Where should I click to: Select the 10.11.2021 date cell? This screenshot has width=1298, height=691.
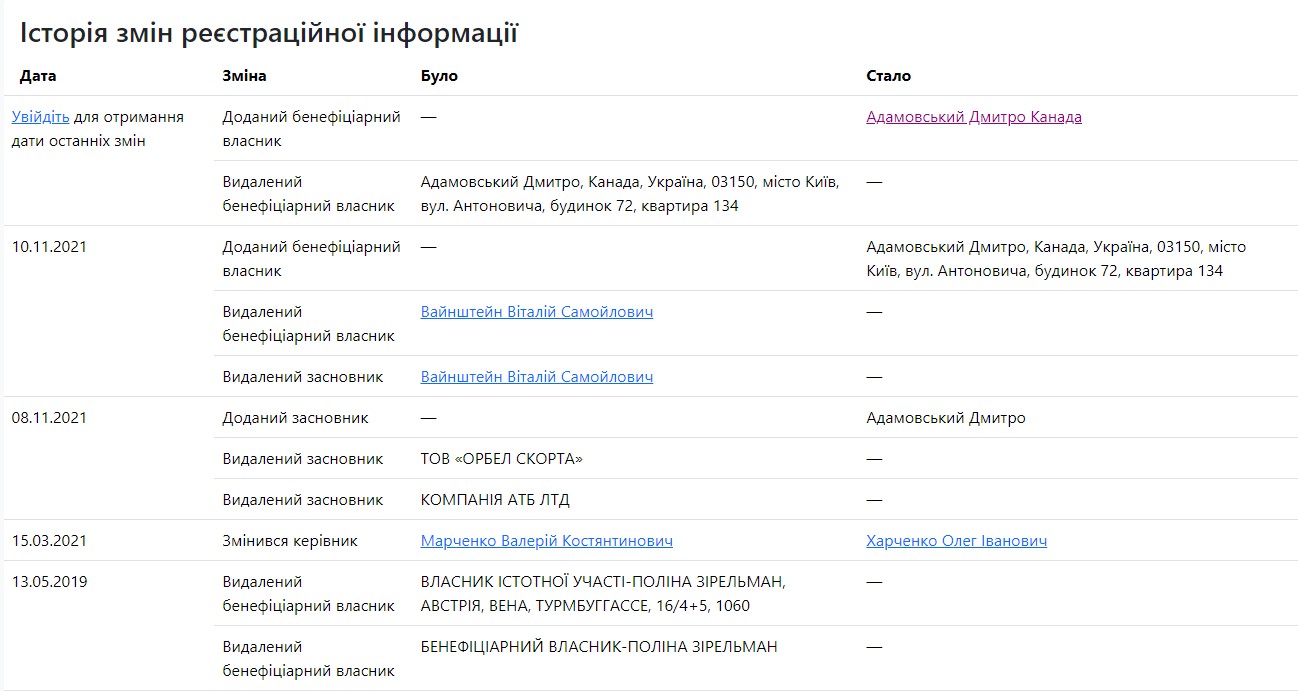pyautogui.click(x=49, y=247)
